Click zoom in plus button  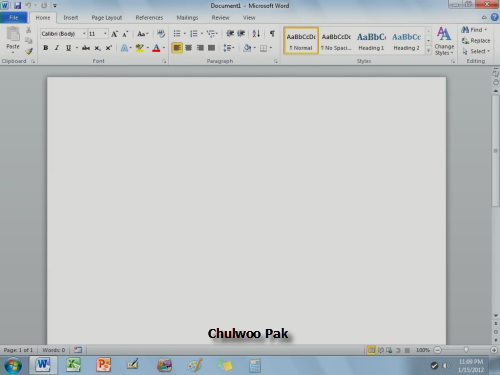494,350
